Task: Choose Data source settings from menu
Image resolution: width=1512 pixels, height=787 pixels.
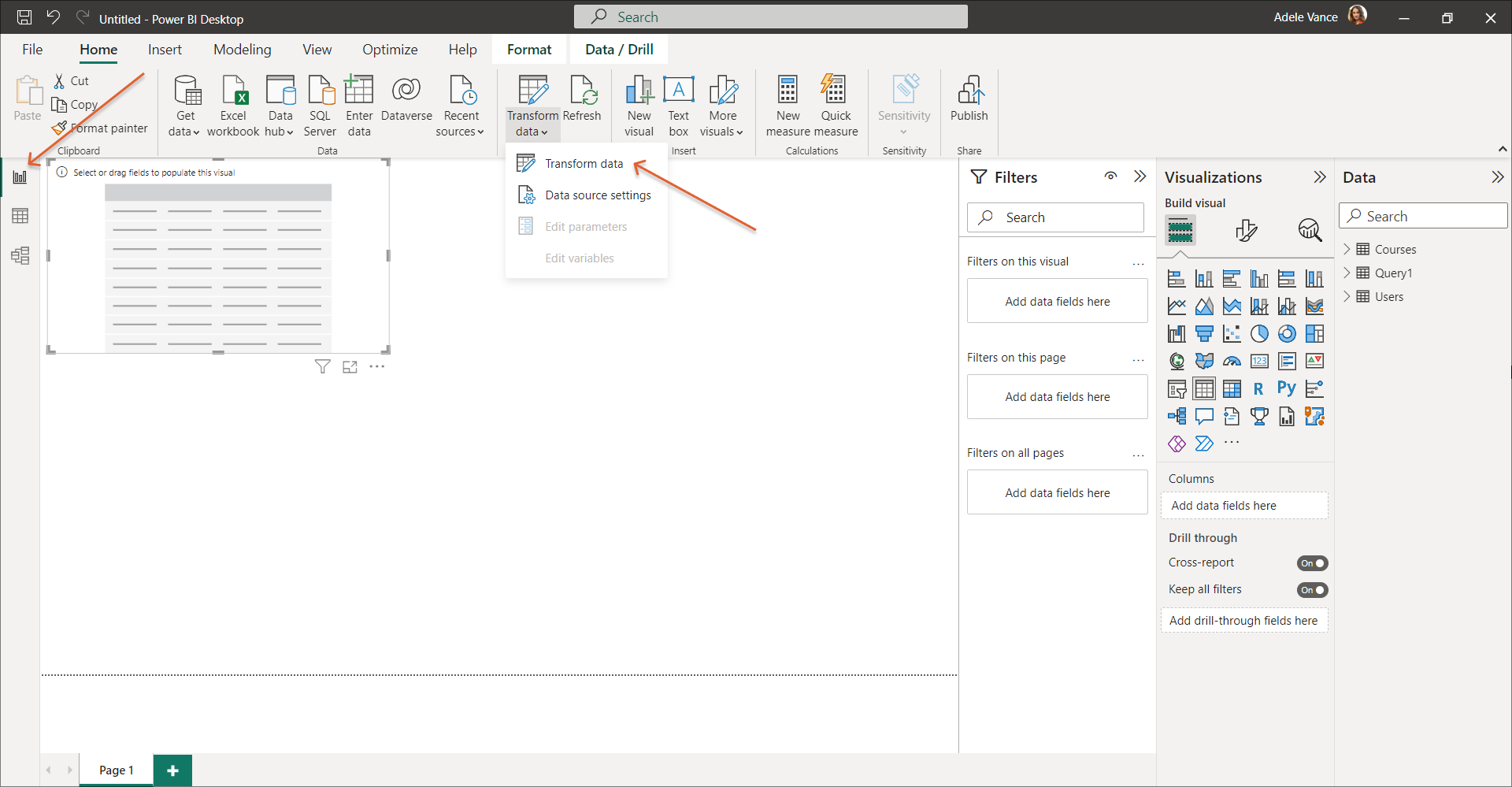Action: tap(598, 195)
